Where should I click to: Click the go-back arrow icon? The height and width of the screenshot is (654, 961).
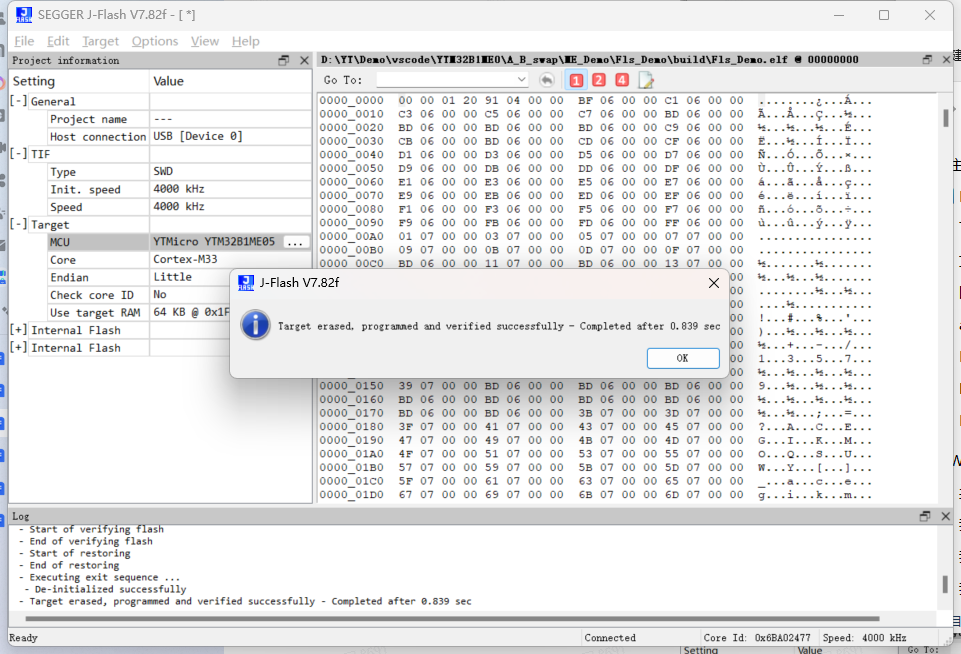pos(547,80)
